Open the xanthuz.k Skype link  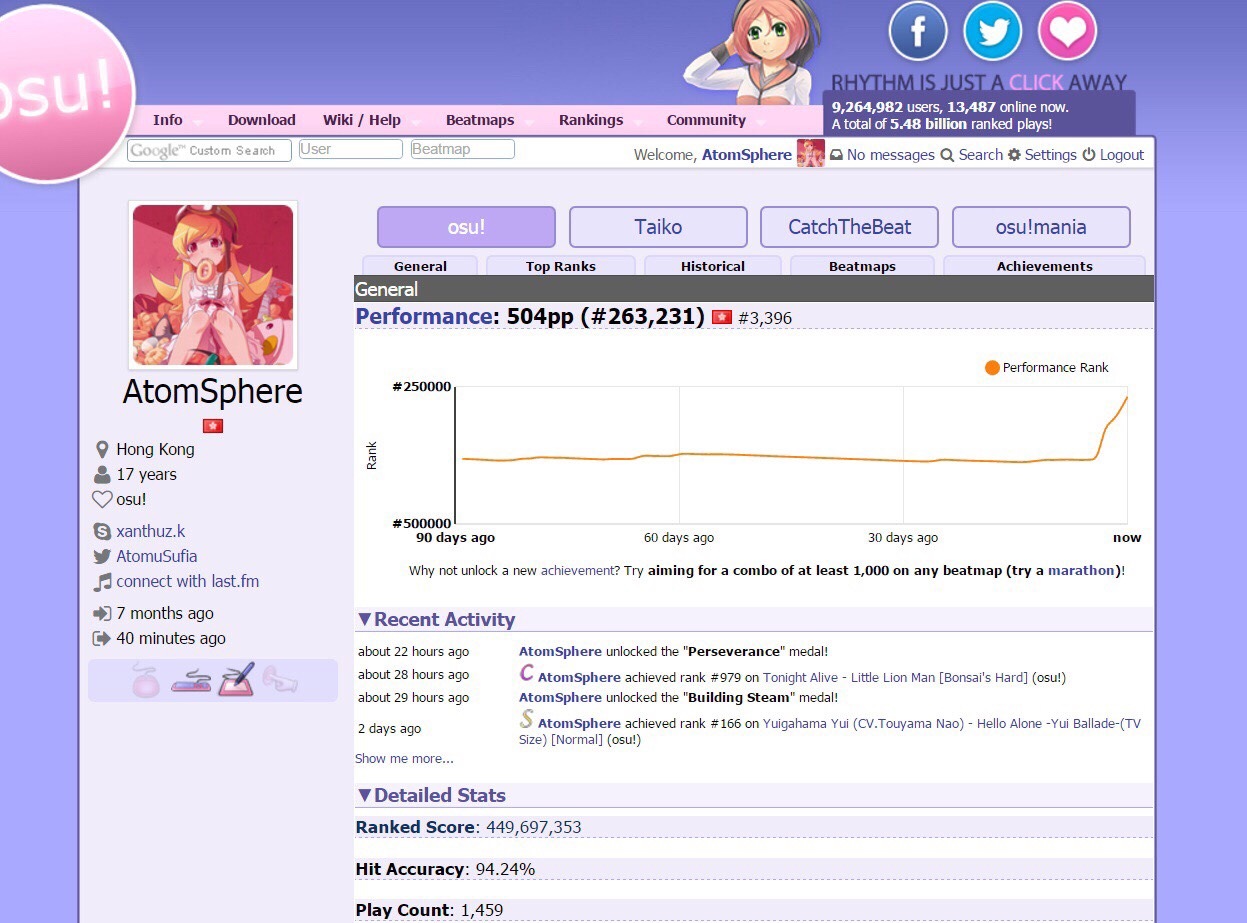(x=151, y=532)
